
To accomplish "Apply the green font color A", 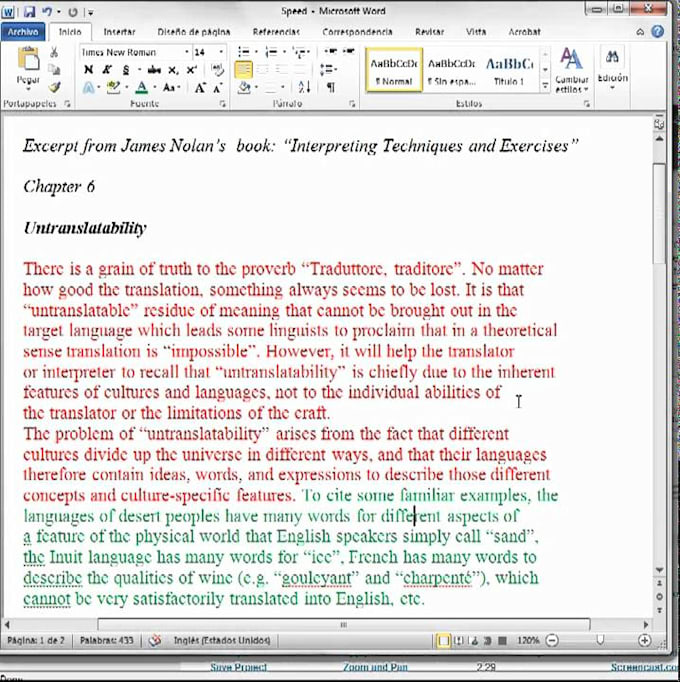I will point(141,88).
